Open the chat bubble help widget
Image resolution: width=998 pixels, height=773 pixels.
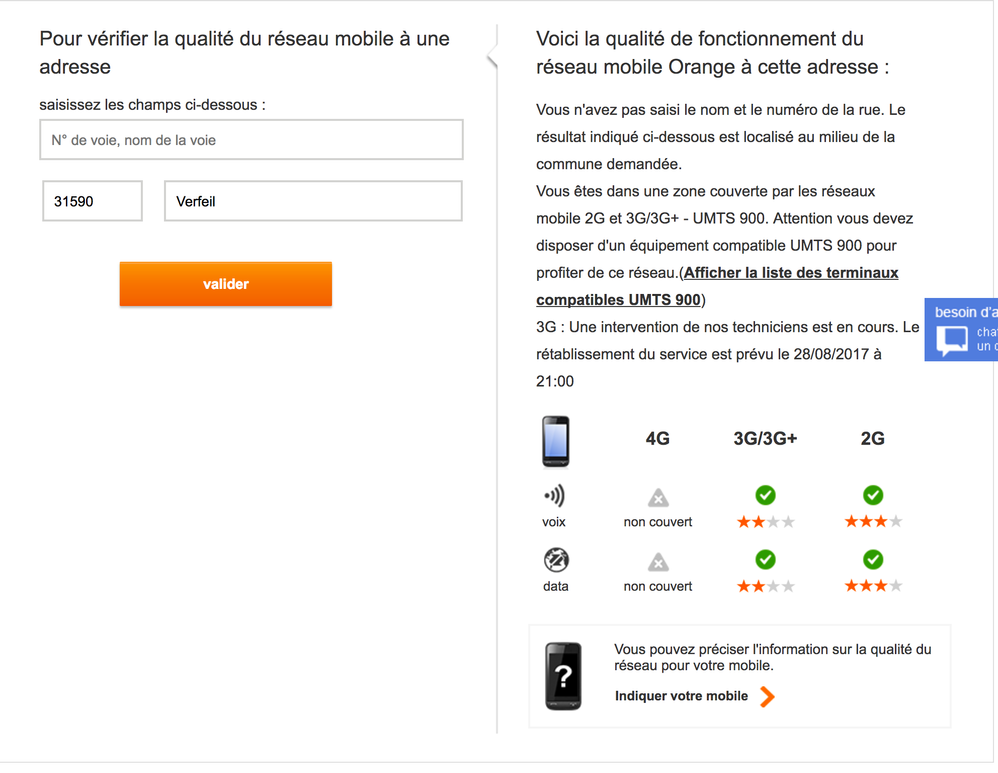pyautogui.click(x=953, y=340)
